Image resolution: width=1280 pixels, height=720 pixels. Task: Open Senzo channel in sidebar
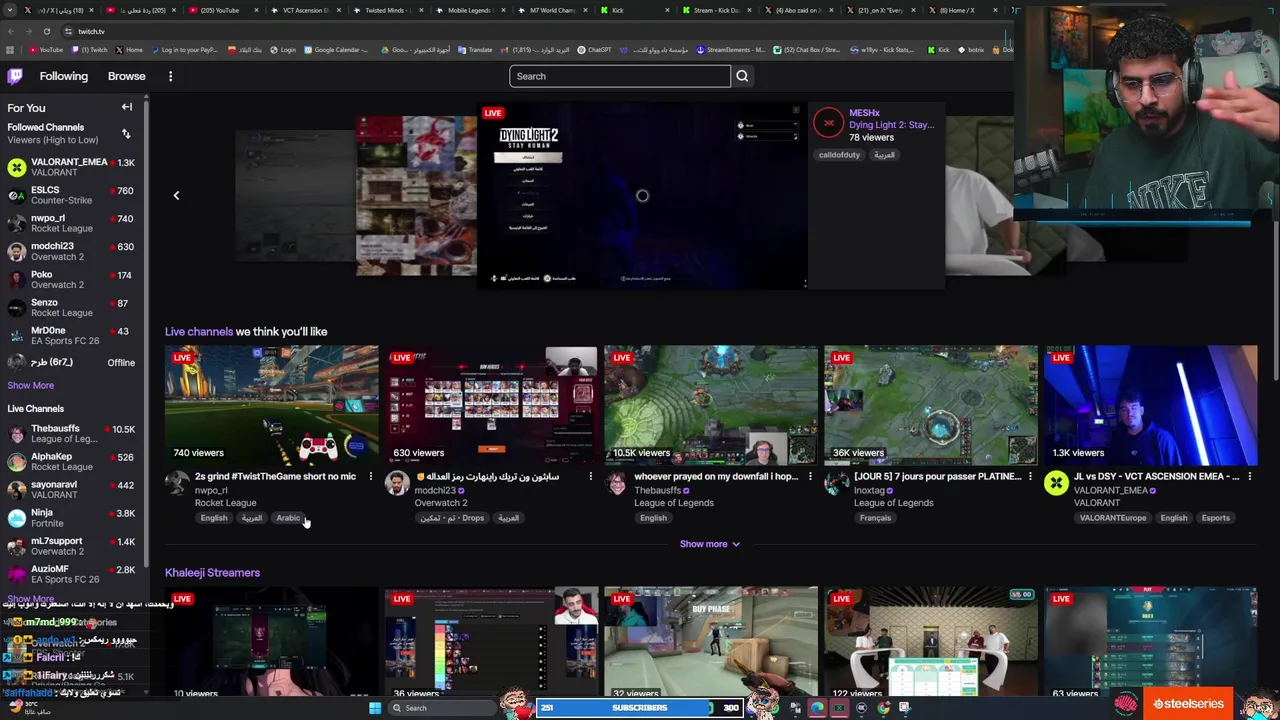(72, 308)
